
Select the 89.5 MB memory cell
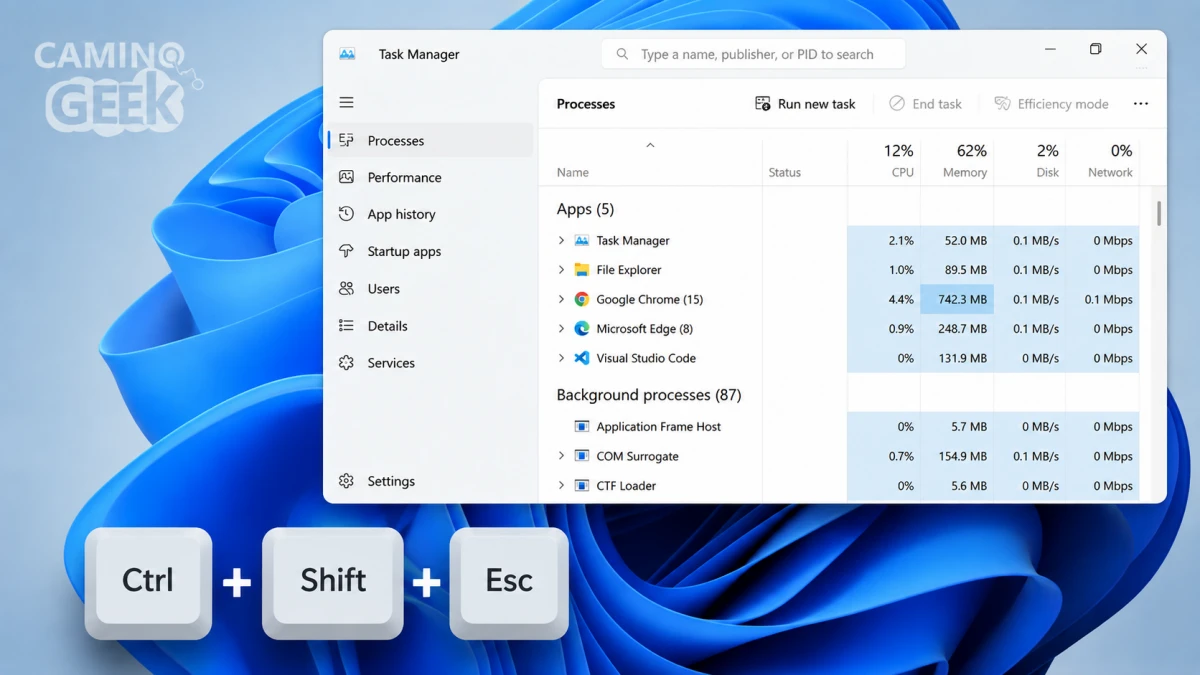coord(957,270)
